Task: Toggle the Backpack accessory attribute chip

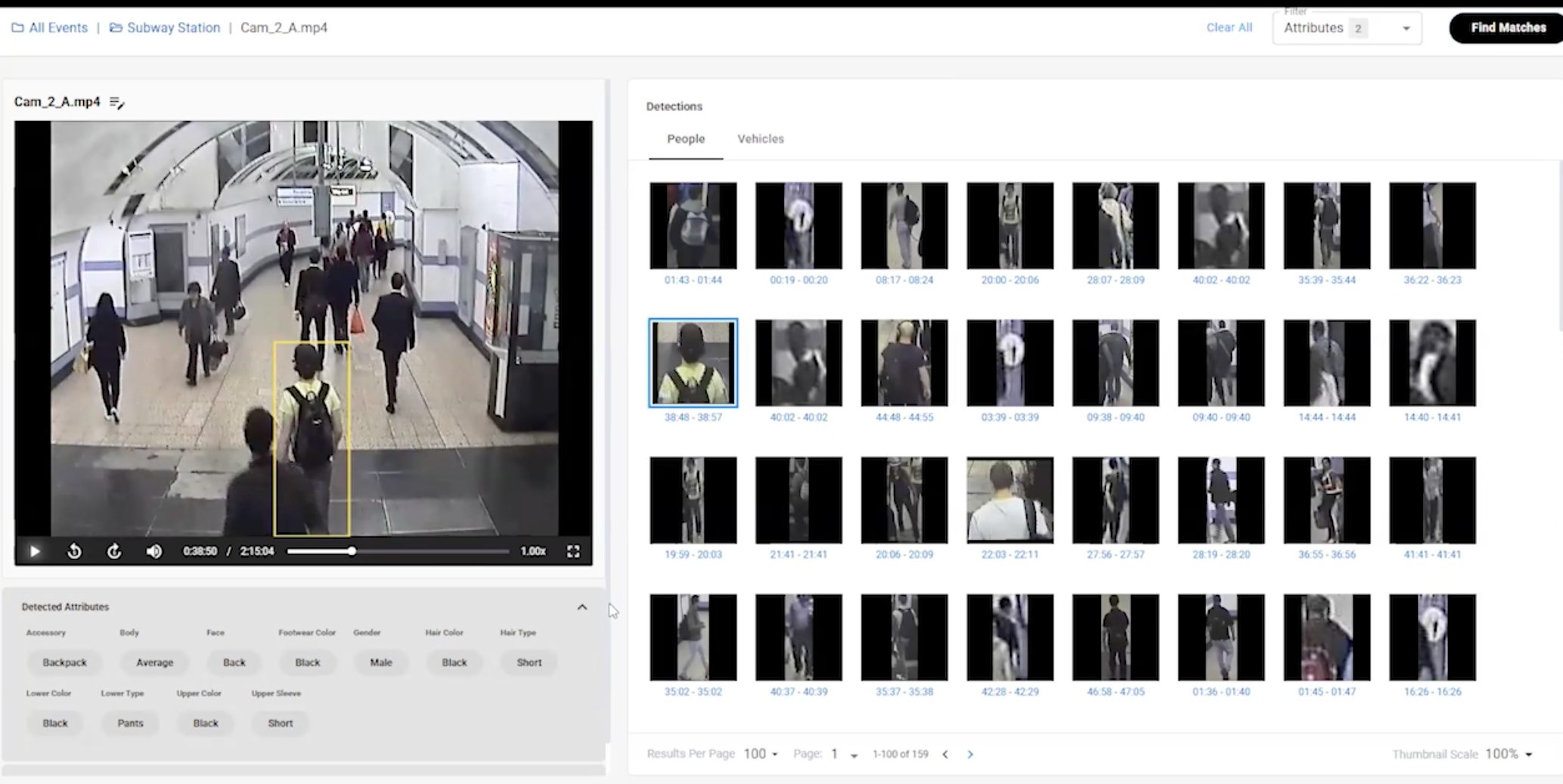Action: click(64, 662)
